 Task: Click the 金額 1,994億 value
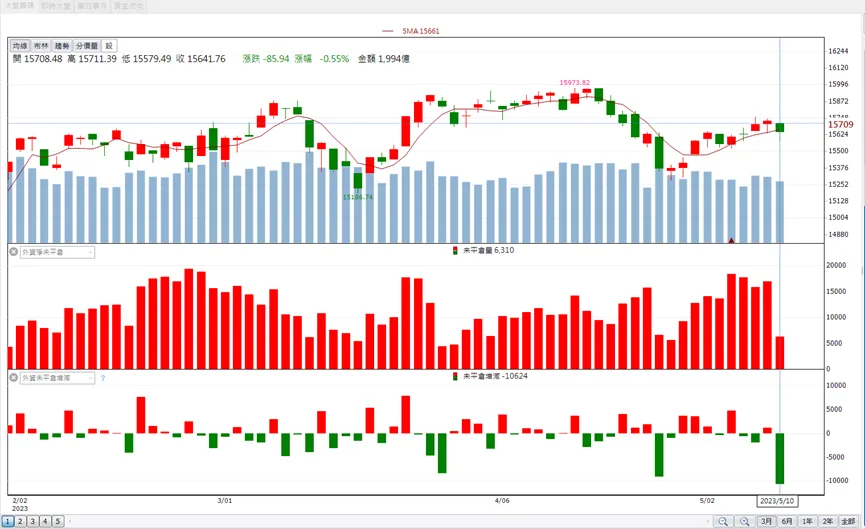pos(384,58)
